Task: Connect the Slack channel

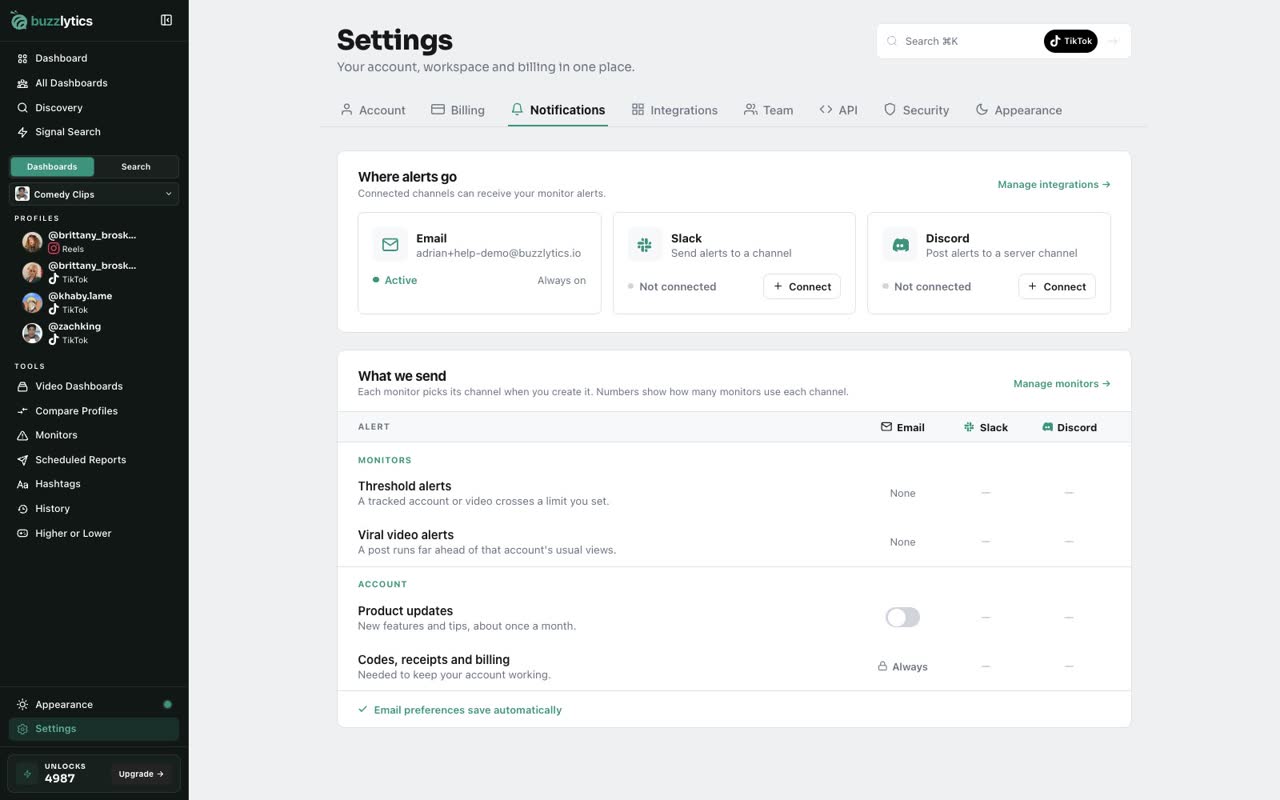Action: [x=802, y=286]
